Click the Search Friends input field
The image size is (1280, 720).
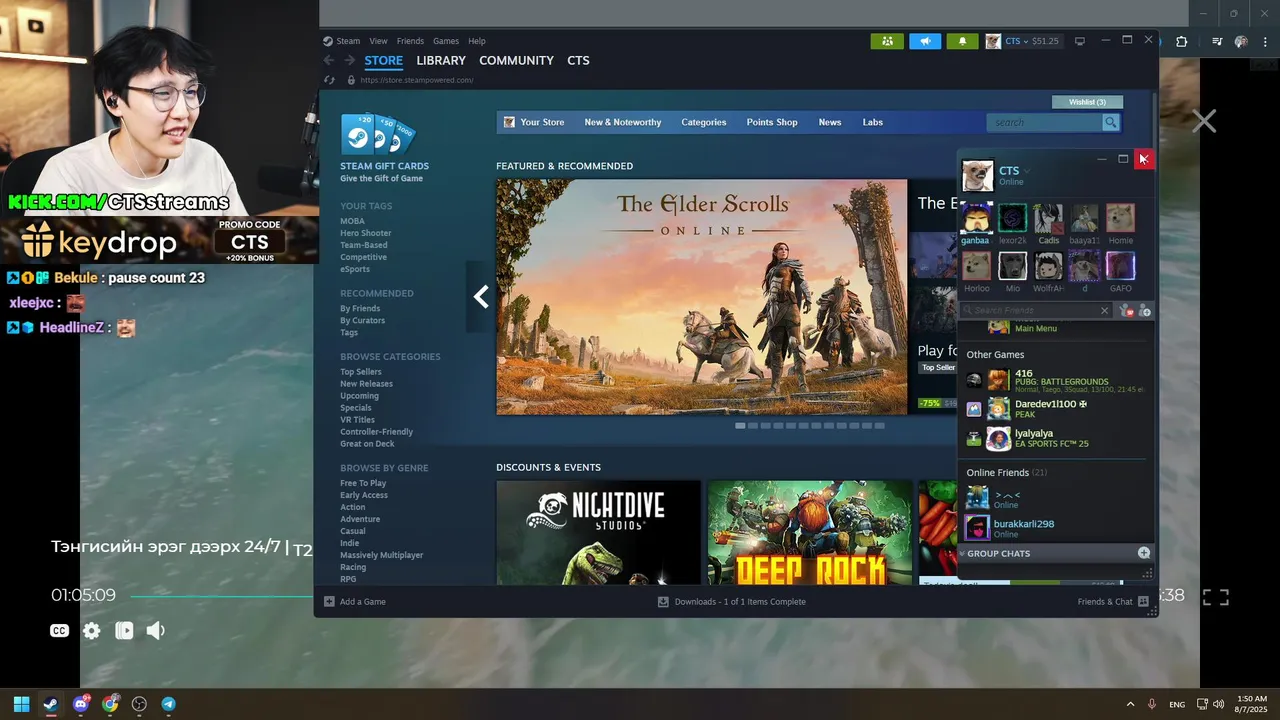click(1034, 311)
